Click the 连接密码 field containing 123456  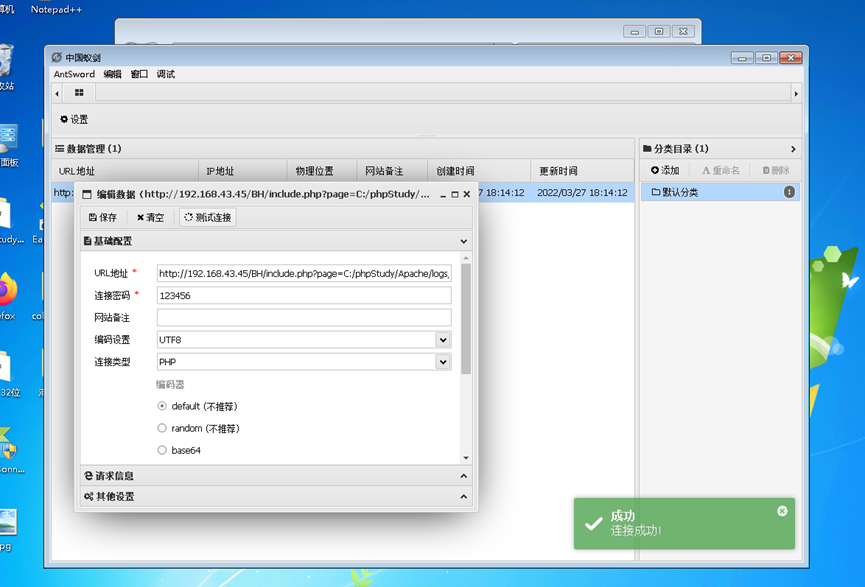pyautogui.click(x=304, y=295)
